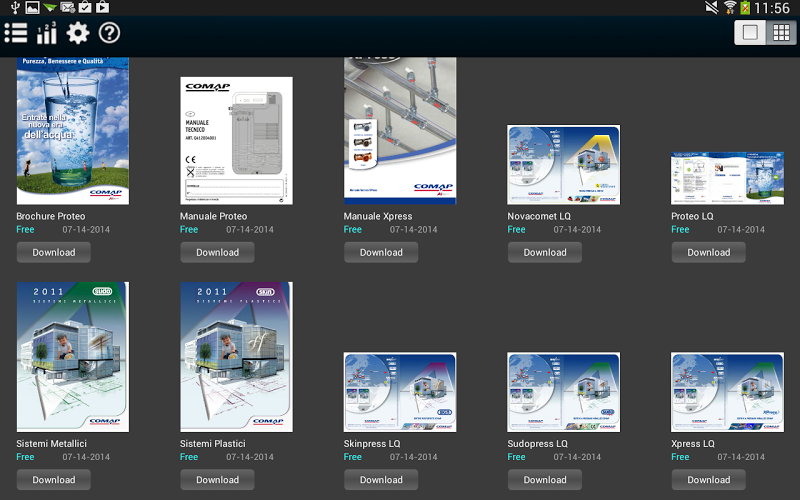Select the 'Sistemi Metallici' title
The width and height of the screenshot is (800, 500).
52,444
